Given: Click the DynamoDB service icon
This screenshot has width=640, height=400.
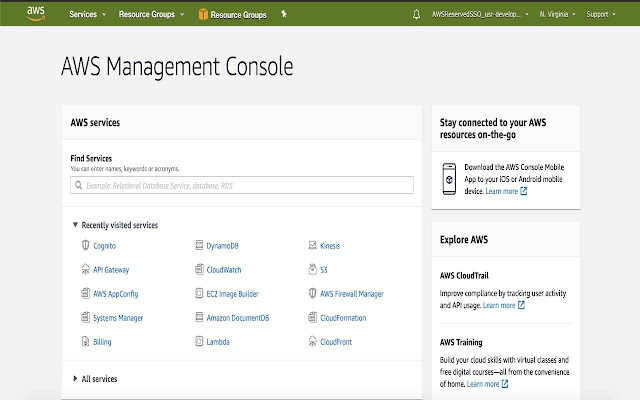Looking at the screenshot, I should pyautogui.click(x=199, y=245).
